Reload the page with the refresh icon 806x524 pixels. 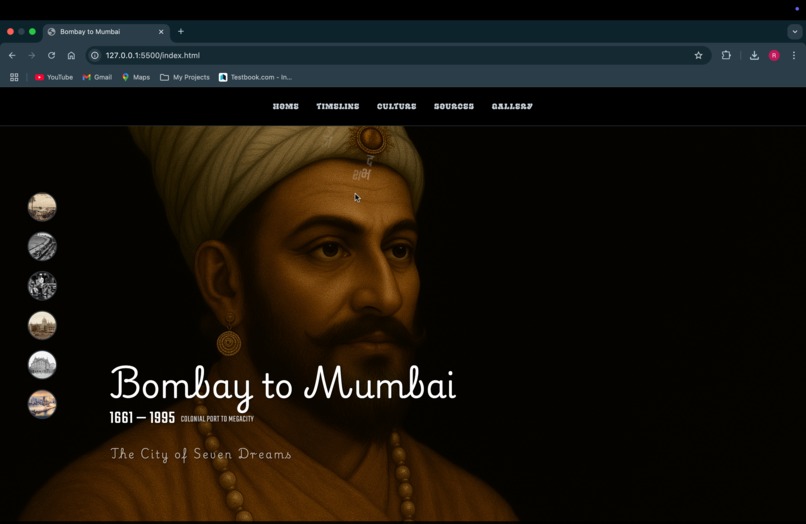click(51, 56)
